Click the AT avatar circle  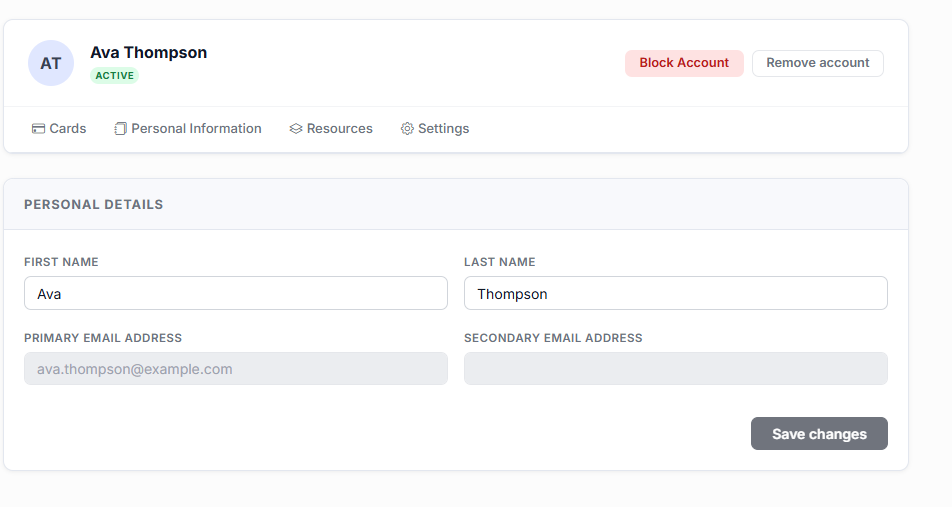(51, 63)
